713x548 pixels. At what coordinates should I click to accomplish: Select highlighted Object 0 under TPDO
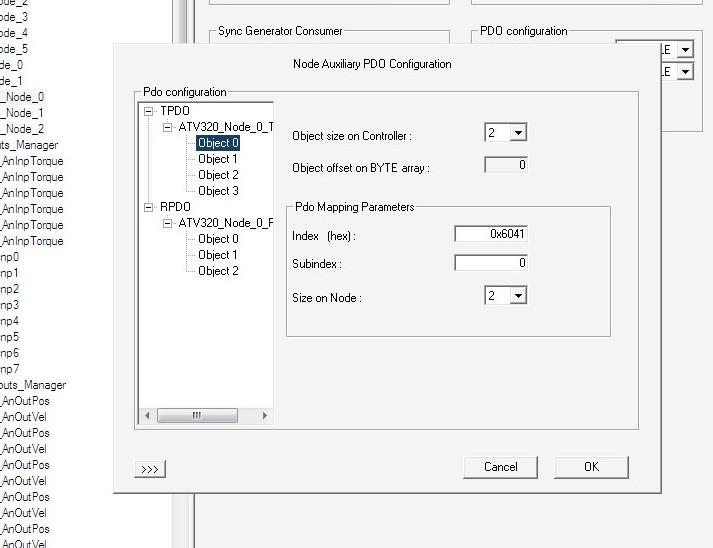[x=218, y=143]
